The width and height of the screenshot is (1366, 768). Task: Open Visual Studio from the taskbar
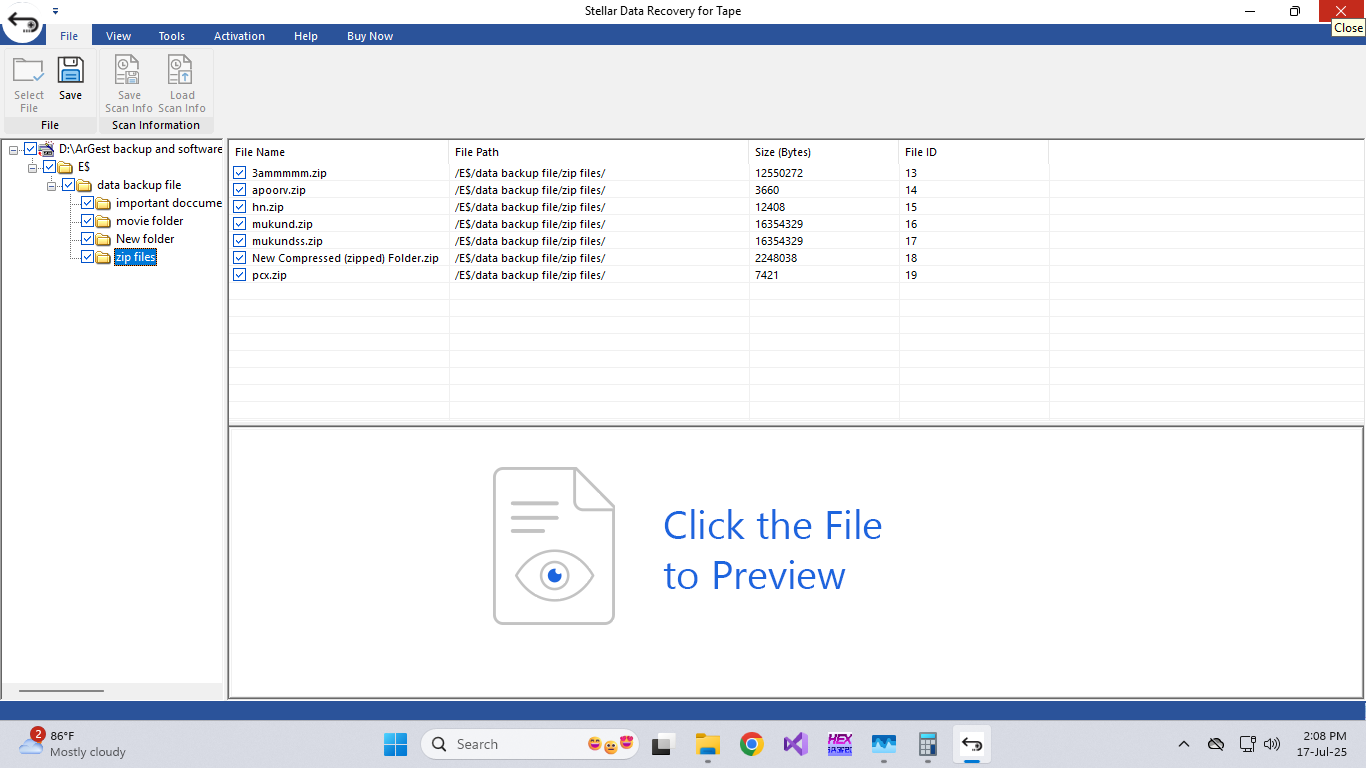pos(796,744)
